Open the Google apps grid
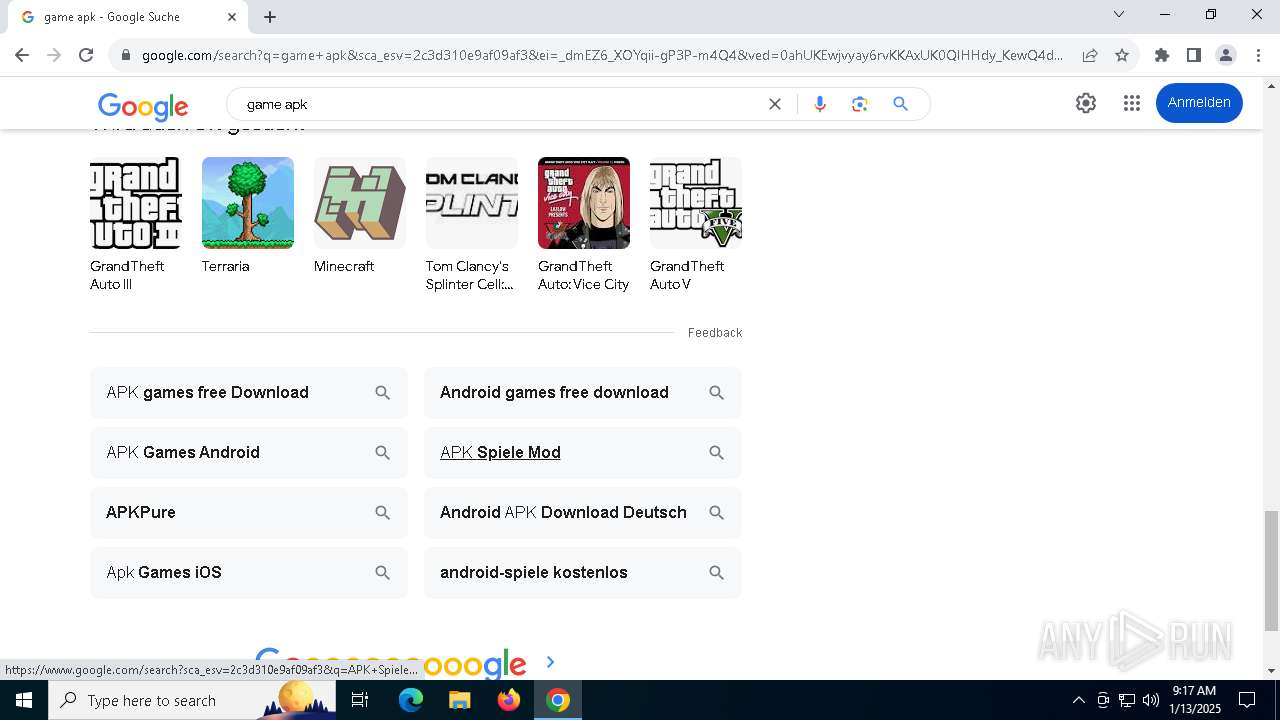Screen dimensions: 1280x720 (1132, 103)
